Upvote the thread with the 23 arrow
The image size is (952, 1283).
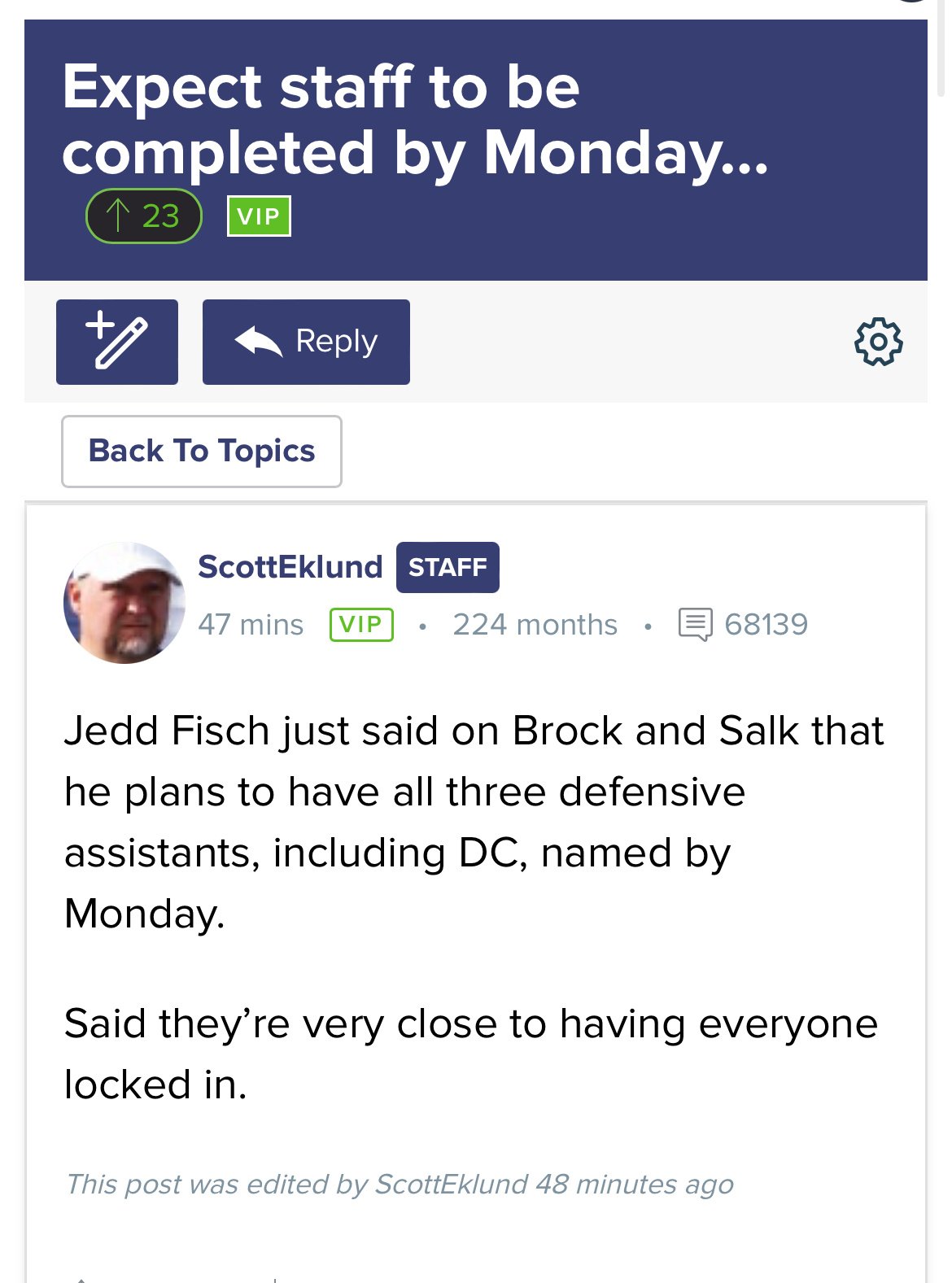click(143, 216)
